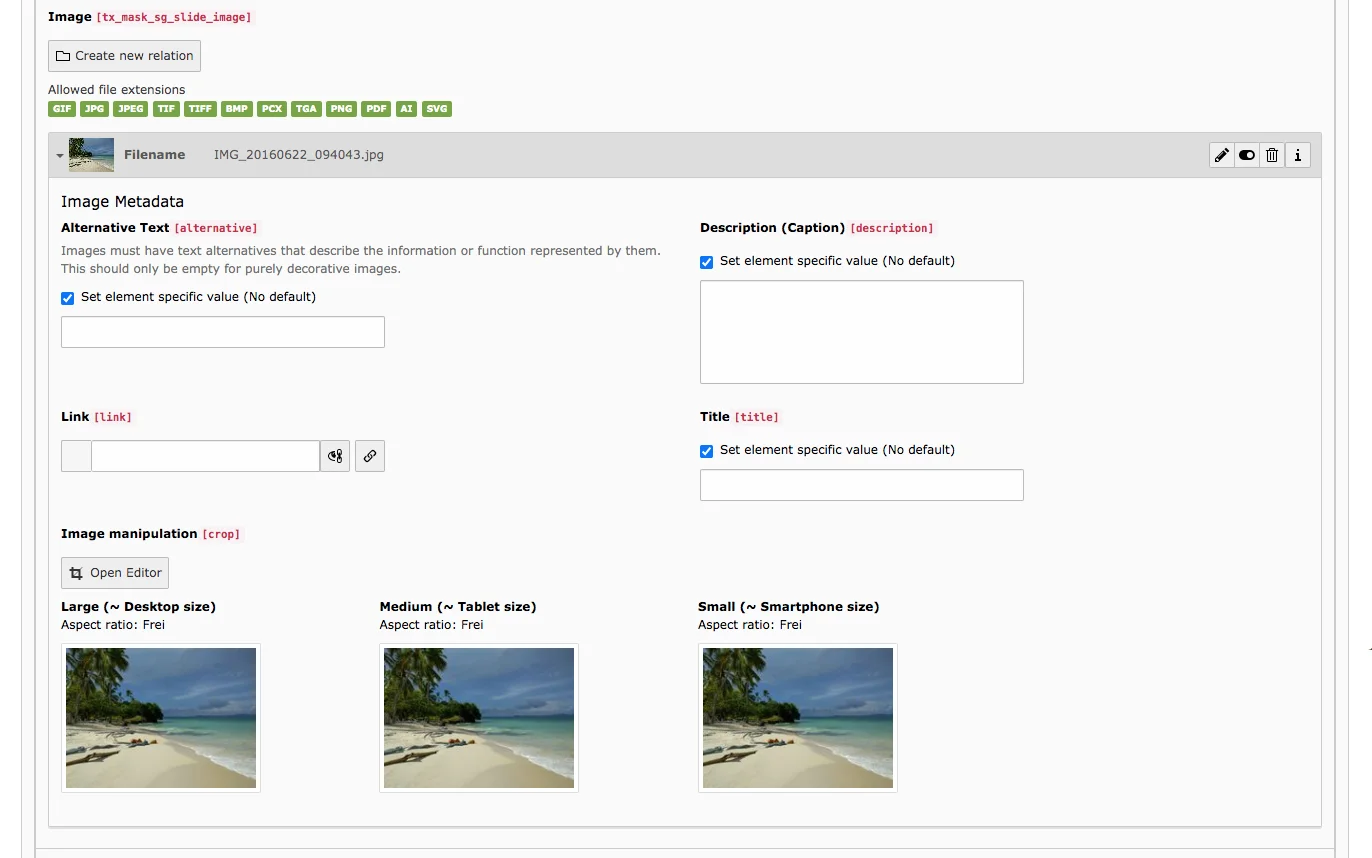The width and height of the screenshot is (1372, 858).
Task: Click the delete trash icon for the image
Action: 1271,155
